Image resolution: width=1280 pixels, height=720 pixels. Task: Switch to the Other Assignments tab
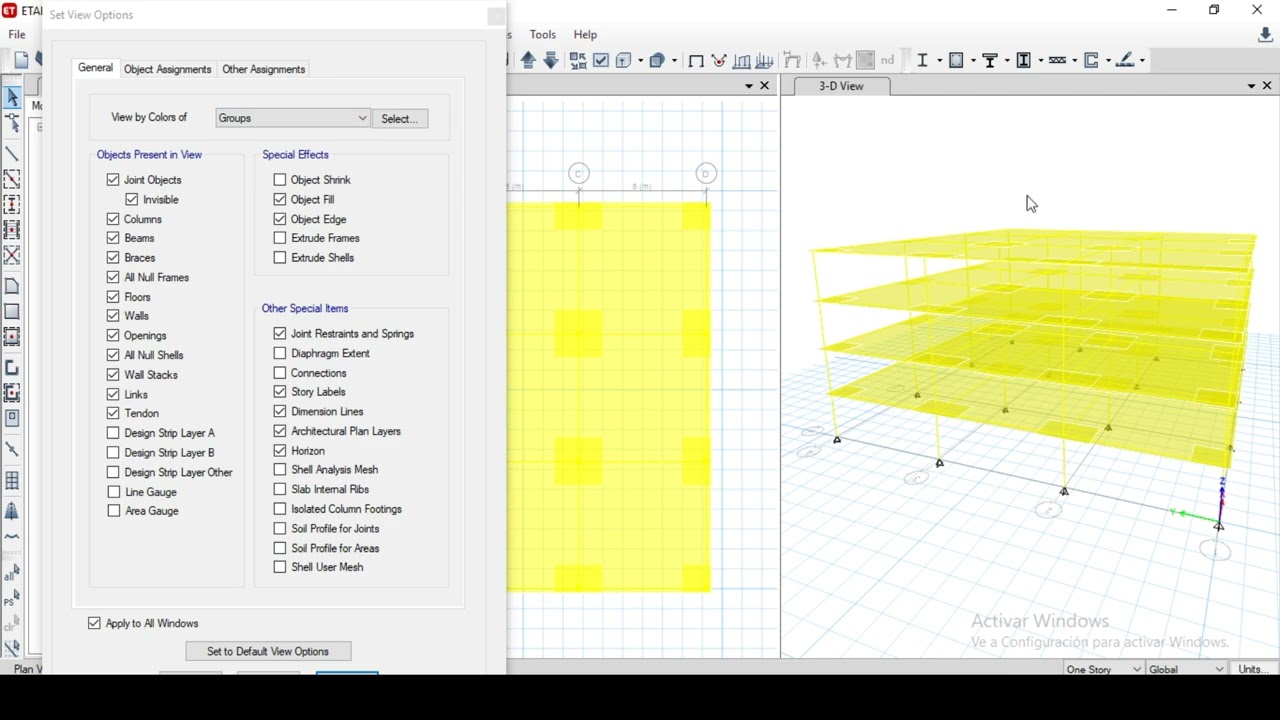tap(263, 69)
